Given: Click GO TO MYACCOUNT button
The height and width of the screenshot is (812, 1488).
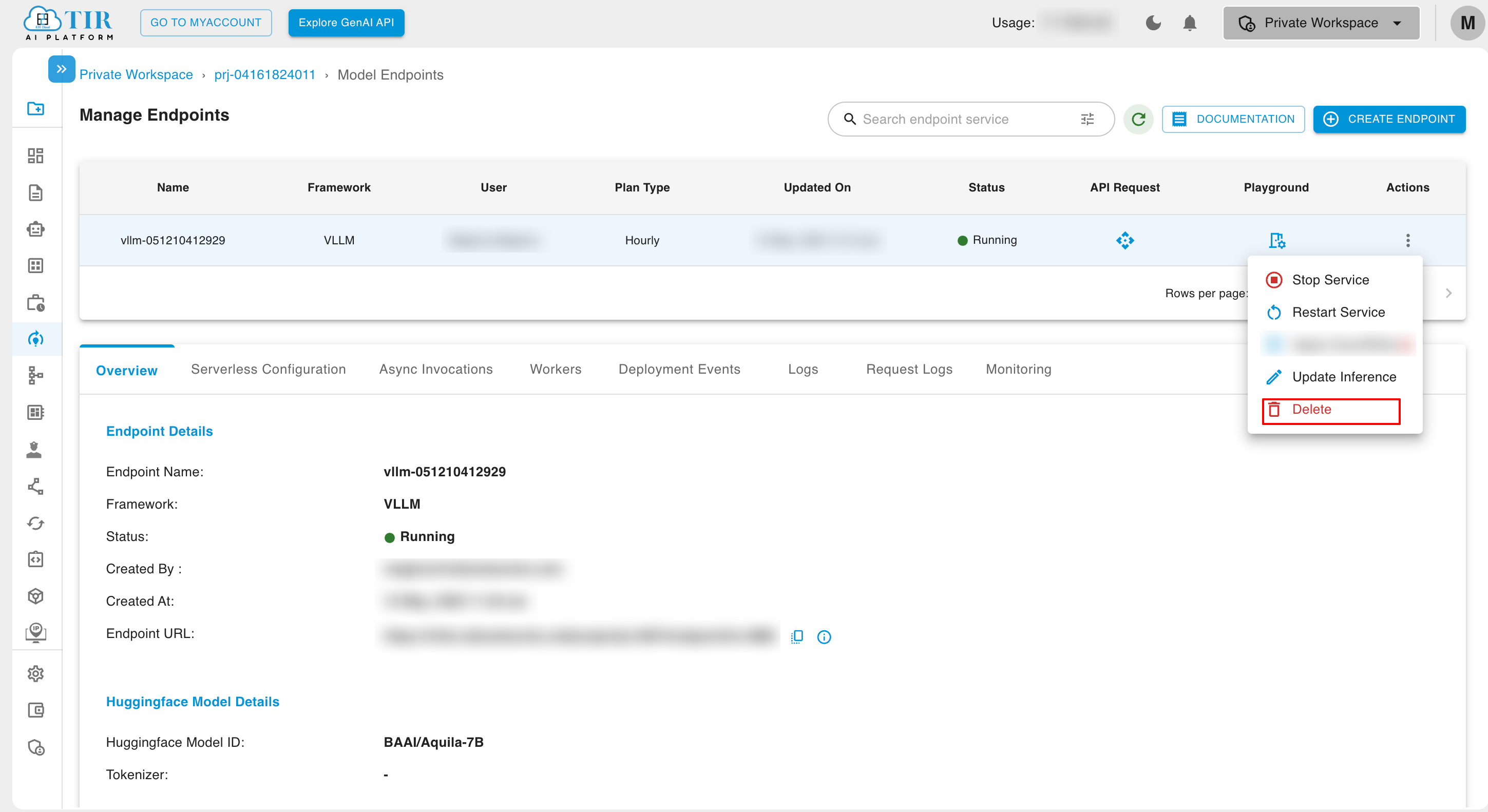Looking at the screenshot, I should (205, 23).
